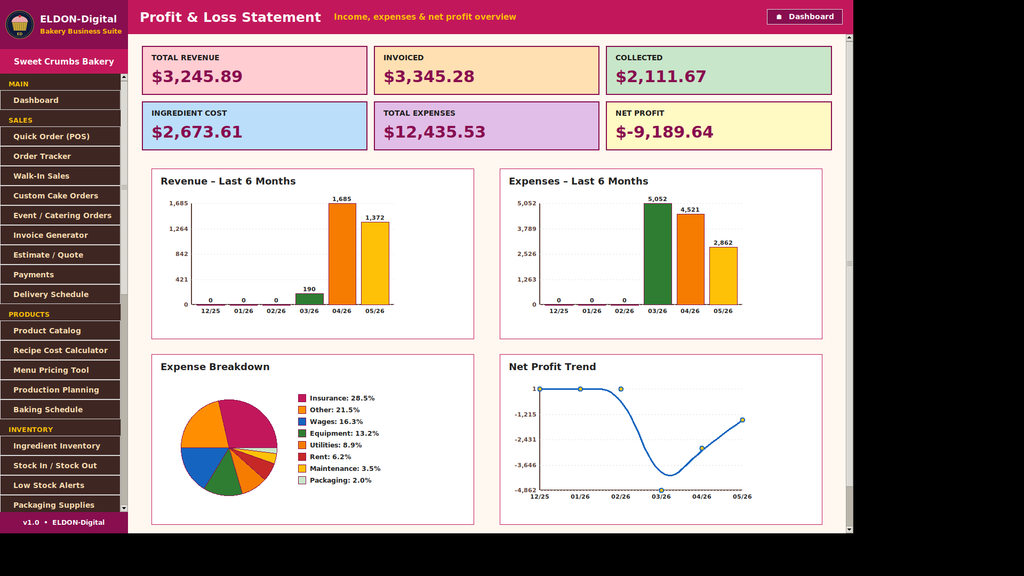Screen dimensions: 1024x576
Task: Click the 05/26 expenses bar labeled 2,862
Action: pos(724,276)
